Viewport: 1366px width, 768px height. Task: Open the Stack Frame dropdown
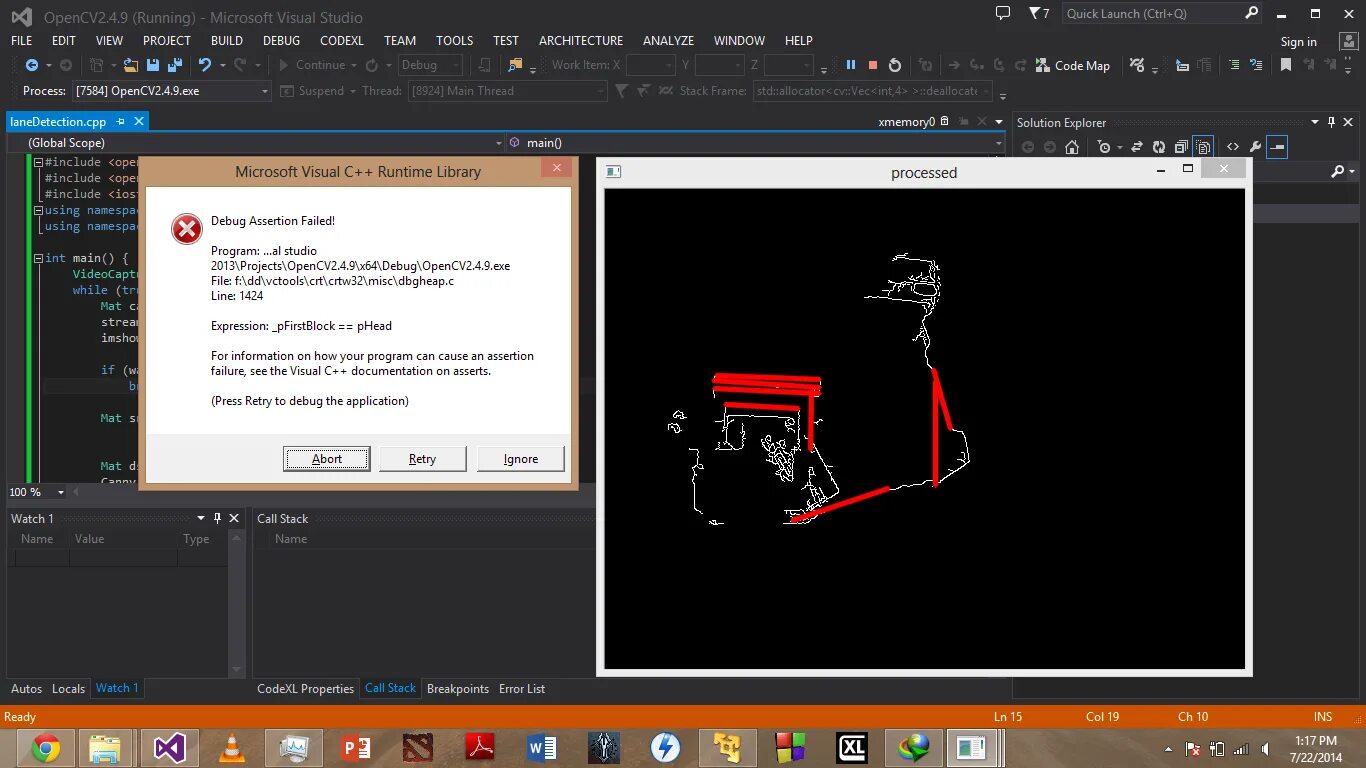tap(986, 91)
